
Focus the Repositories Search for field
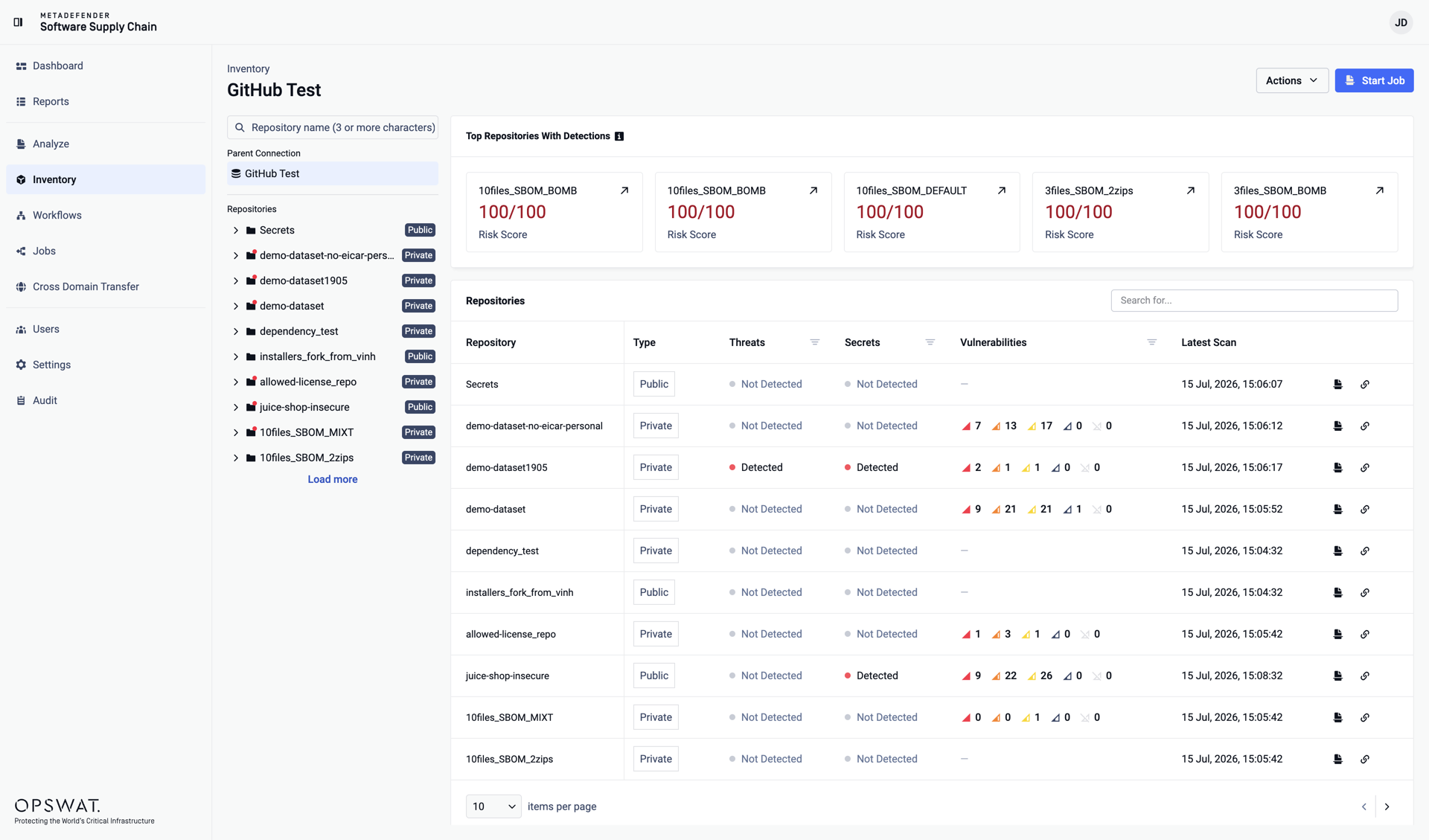coord(1254,301)
